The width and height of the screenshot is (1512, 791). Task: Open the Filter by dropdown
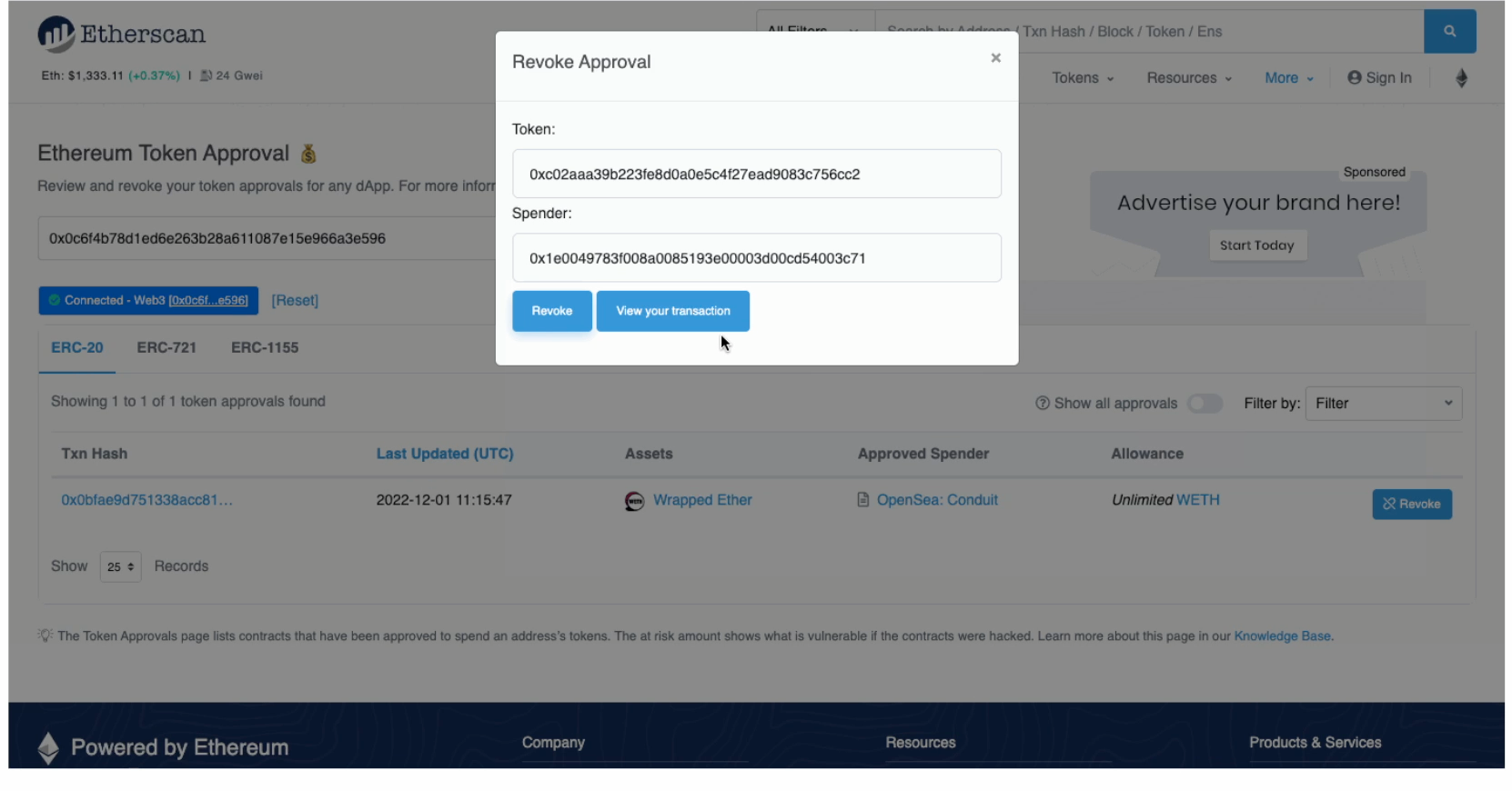click(x=1383, y=404)
